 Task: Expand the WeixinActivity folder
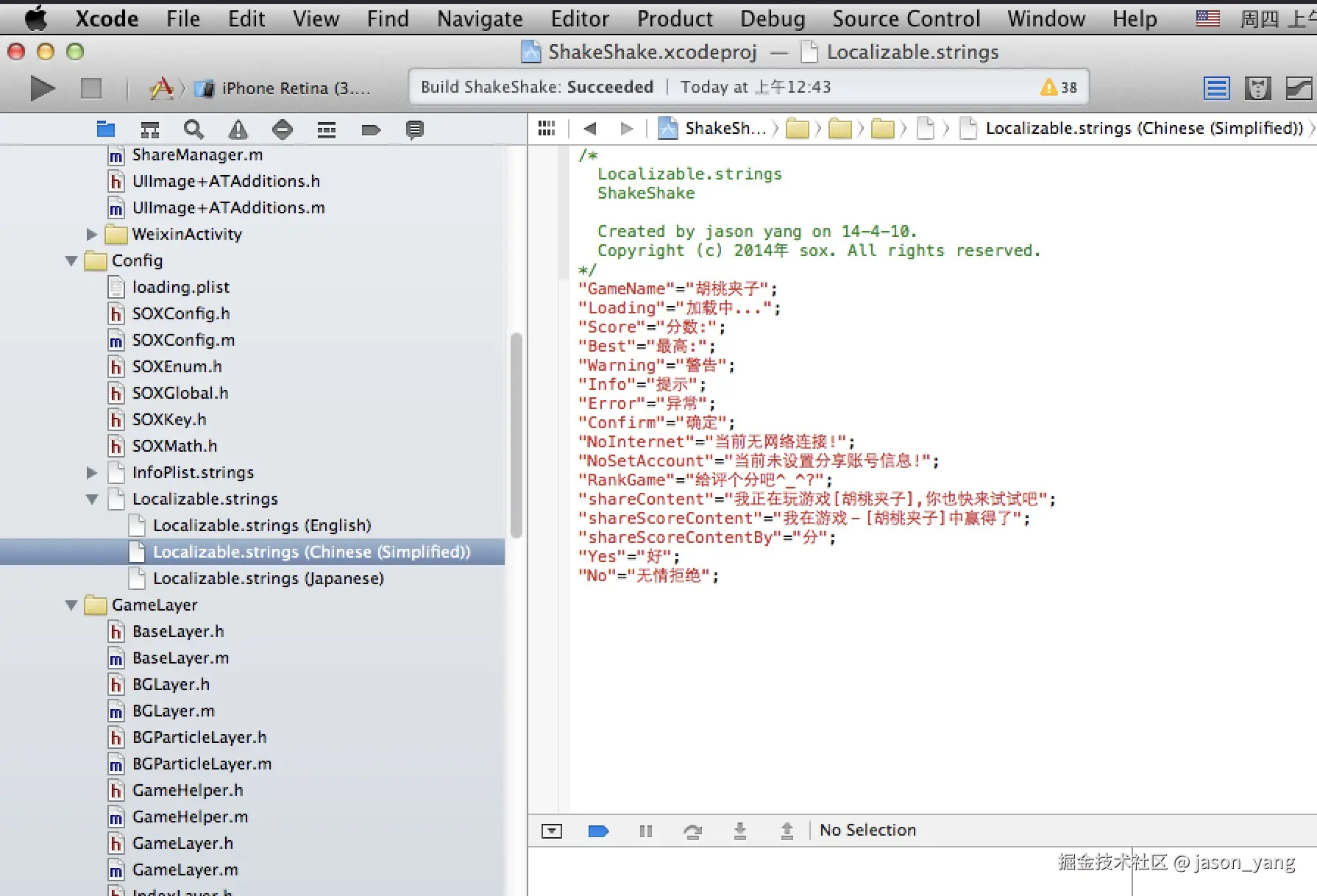(x=92, y=235)
